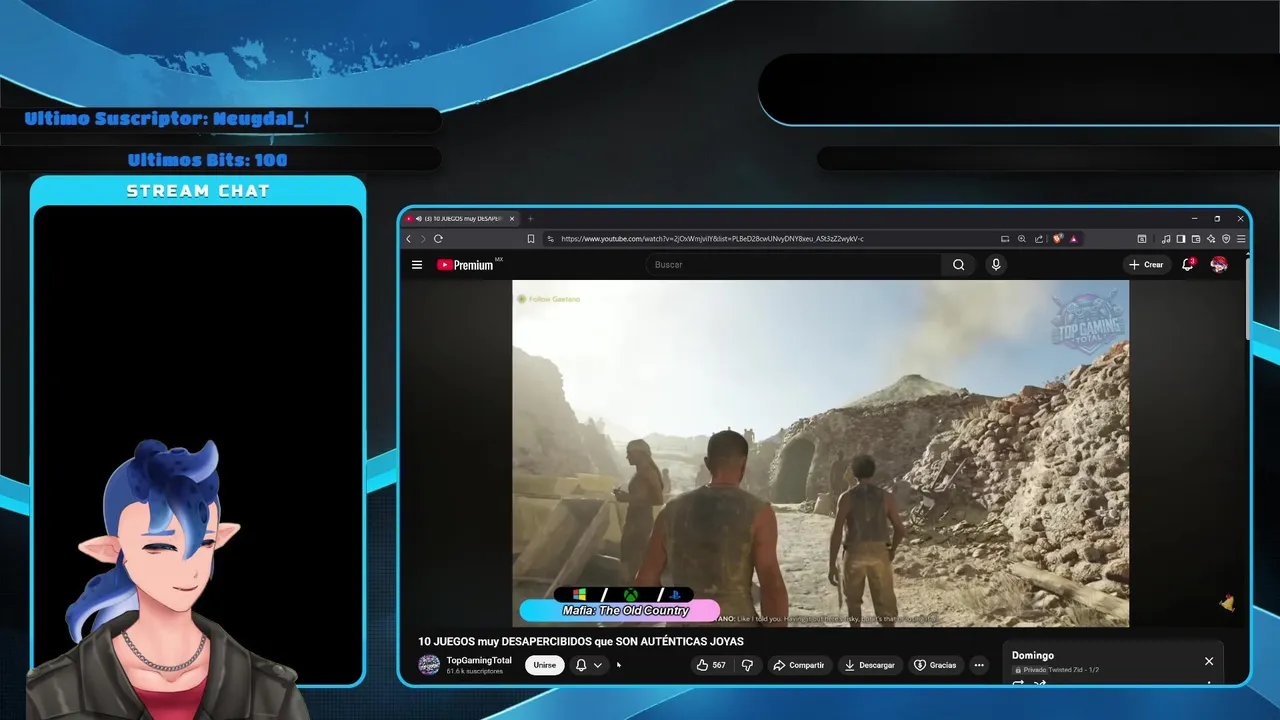Click the Domingo playlist title
The image size is (1280, 720).
[1033, 656]
